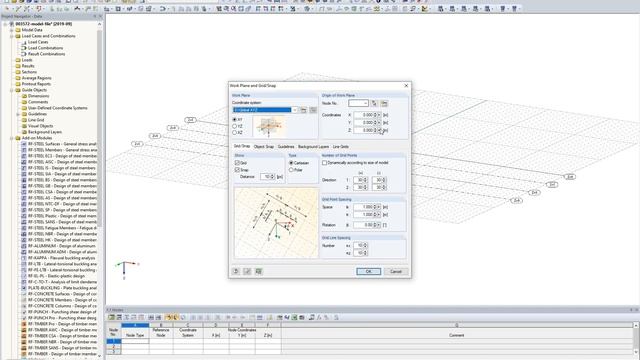Click the edit/units icon at dialog bottom
Image resolution: width=640 pixels, height=360 pixels.
[247, 271]
